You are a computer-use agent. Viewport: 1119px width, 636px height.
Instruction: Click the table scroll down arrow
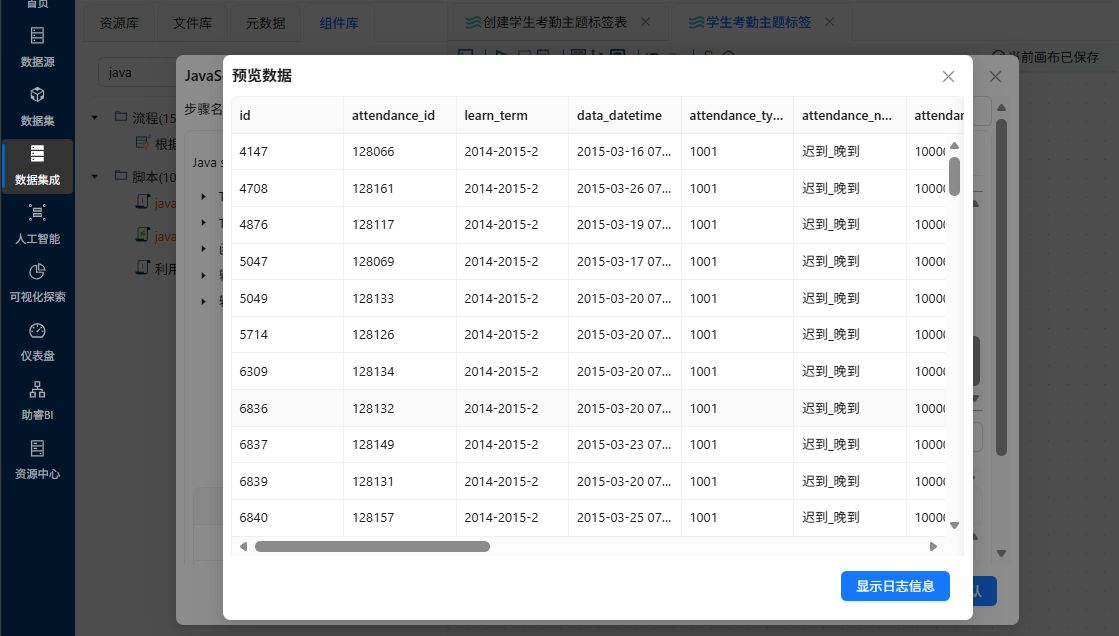coord(954,525)
